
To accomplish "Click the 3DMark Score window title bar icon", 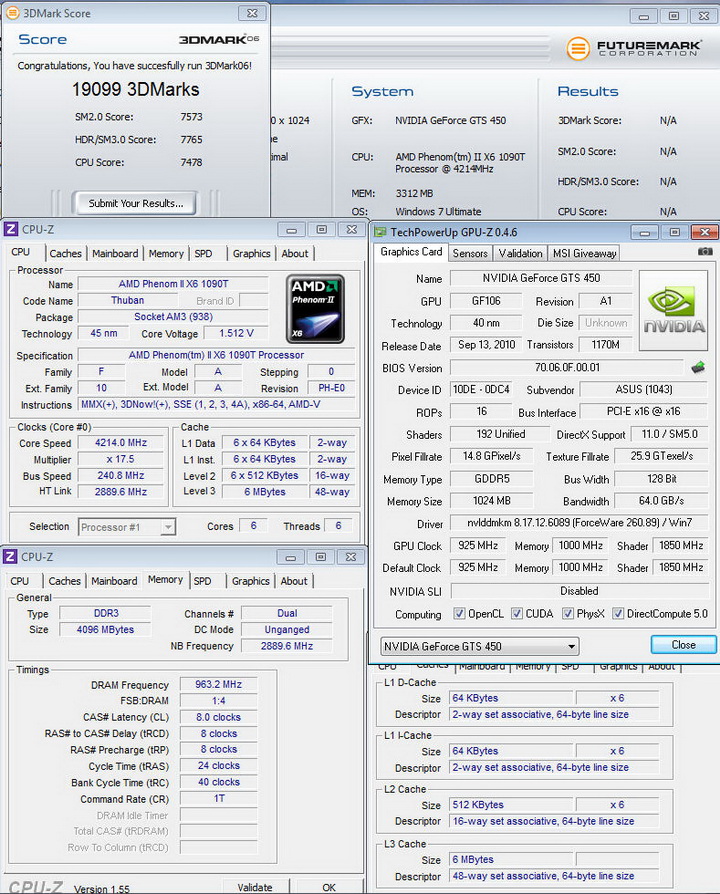I will 13,13.
